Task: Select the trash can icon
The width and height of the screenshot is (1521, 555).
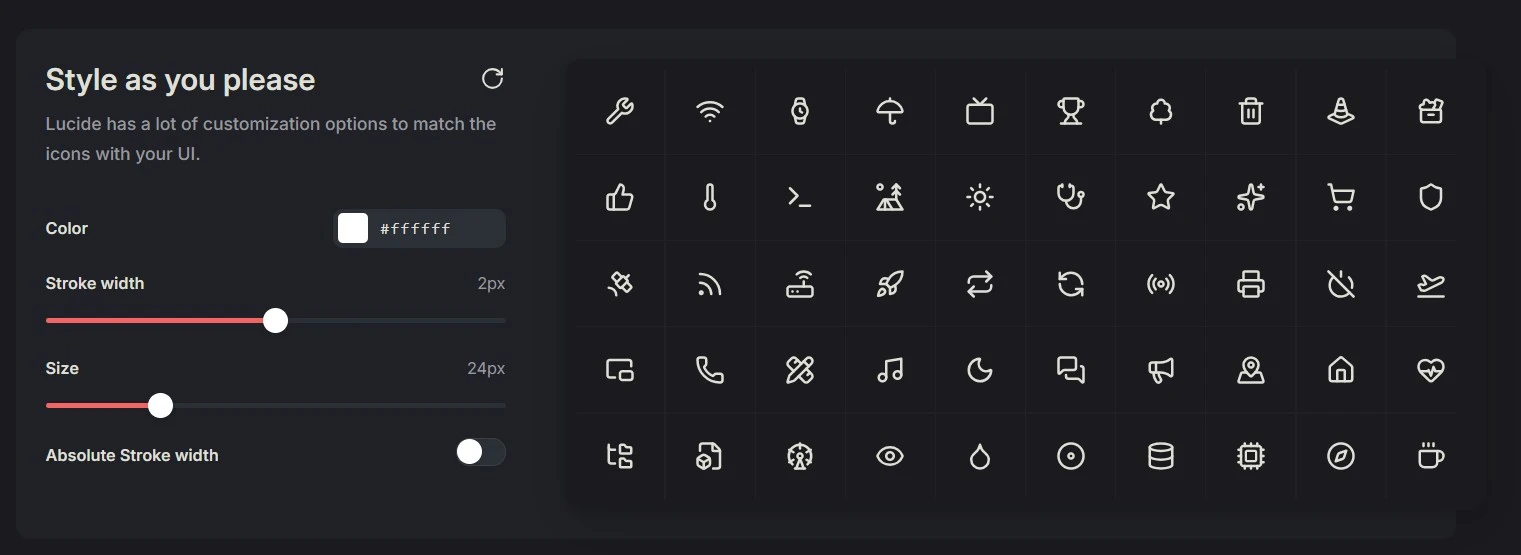Action: [1250, 111]
